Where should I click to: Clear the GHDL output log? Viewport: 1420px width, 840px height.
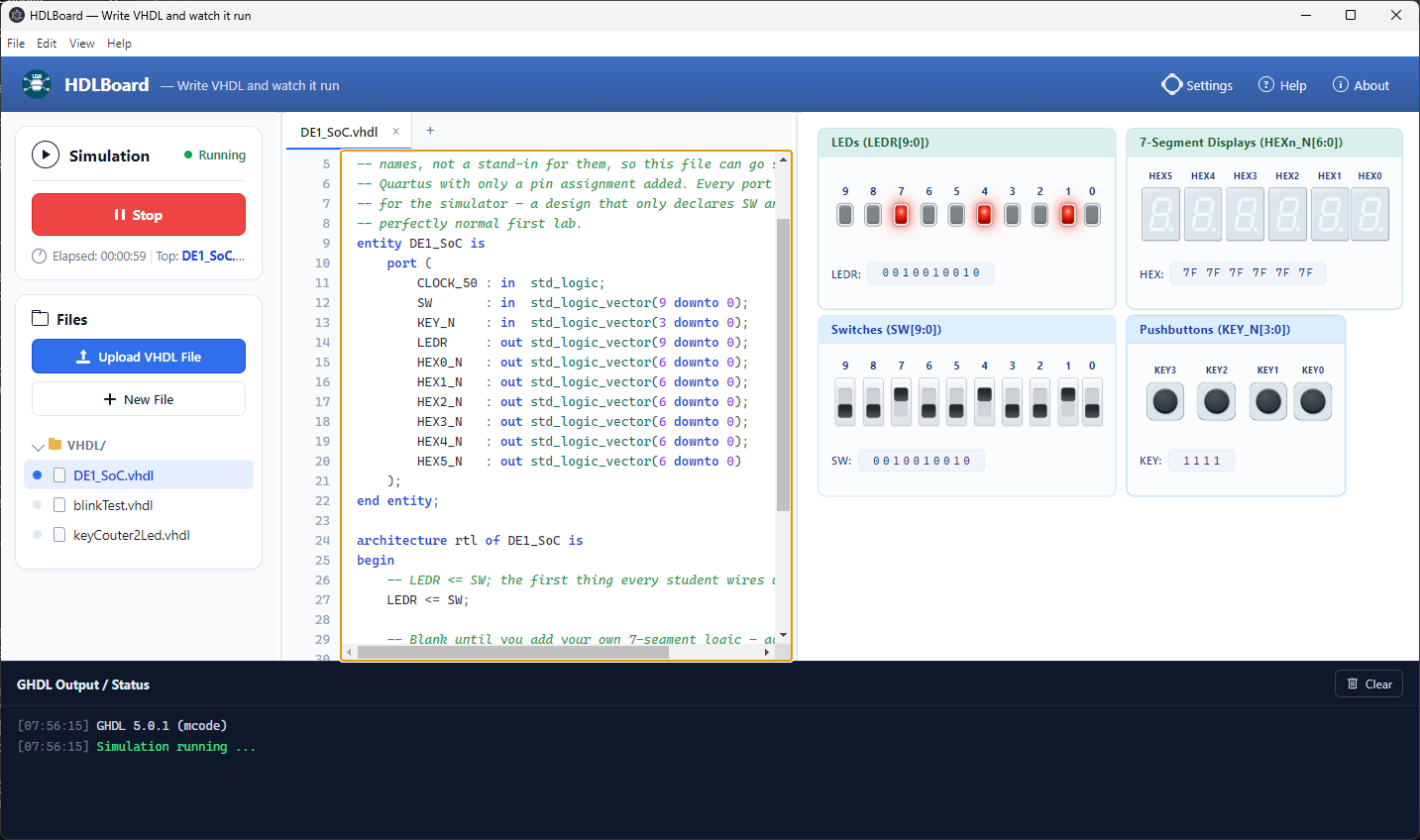coord(1368,684)
